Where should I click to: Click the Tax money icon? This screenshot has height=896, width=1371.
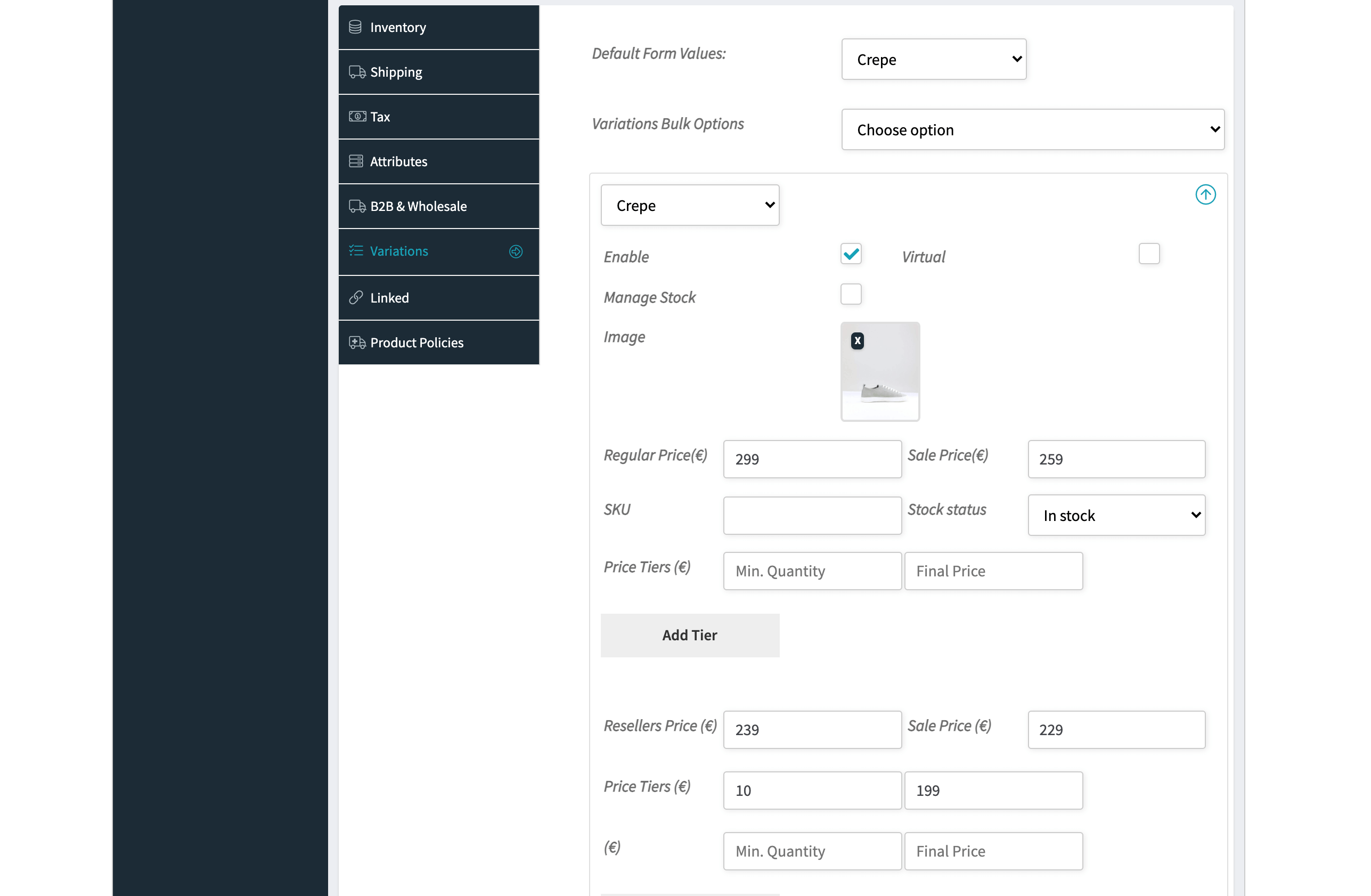[x=357, y=116]
